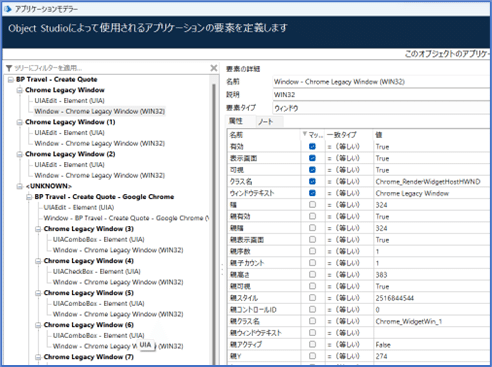The image size is (492, 367).
Task: Collapse the Chrome Legacy Window (1) node
Action: pyautogui.click(x=20, y=122)
